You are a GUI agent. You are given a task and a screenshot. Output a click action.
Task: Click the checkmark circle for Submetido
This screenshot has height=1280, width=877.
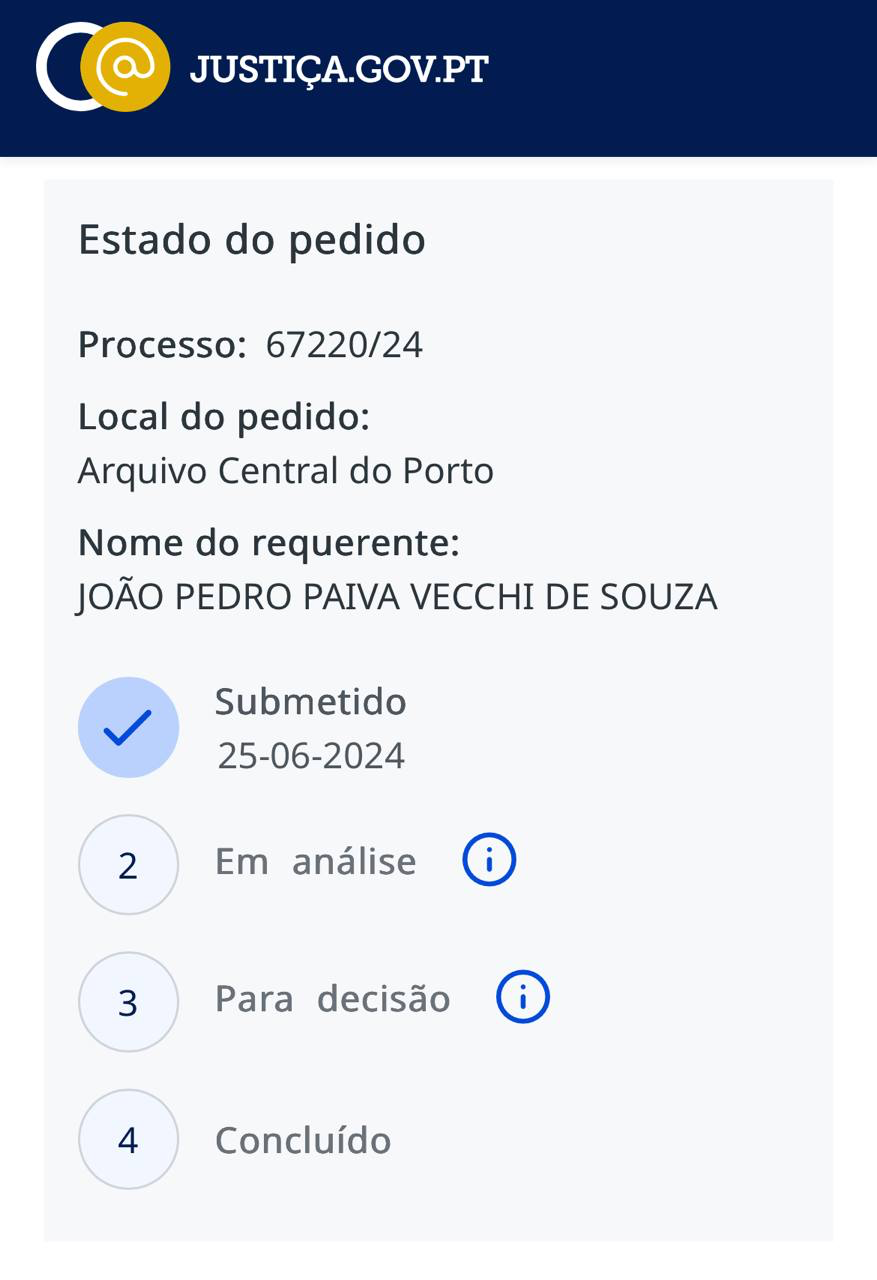click(128, 727)
